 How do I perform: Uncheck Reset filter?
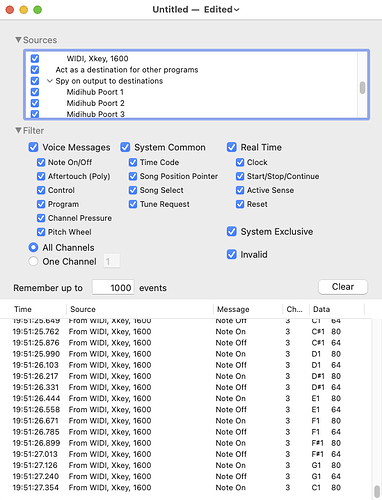[x=240, y=204]
